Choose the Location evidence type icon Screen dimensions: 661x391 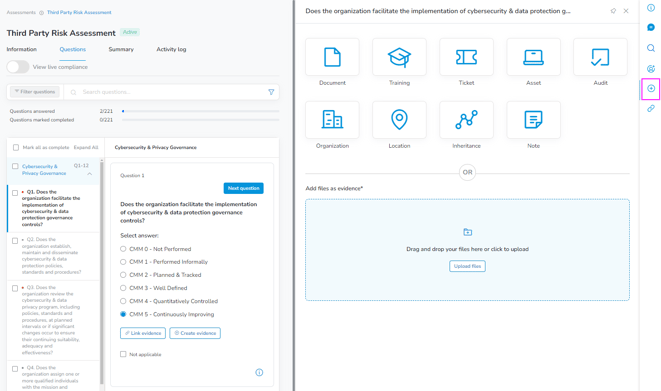[x=399, y=120]
